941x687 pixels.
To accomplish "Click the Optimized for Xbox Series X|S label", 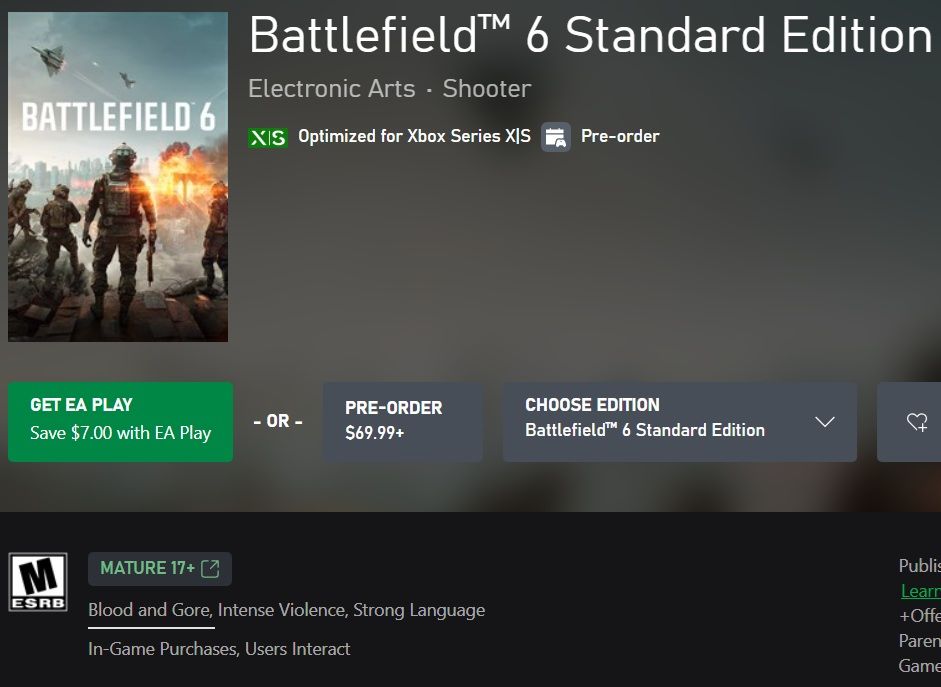I will 414,137.
